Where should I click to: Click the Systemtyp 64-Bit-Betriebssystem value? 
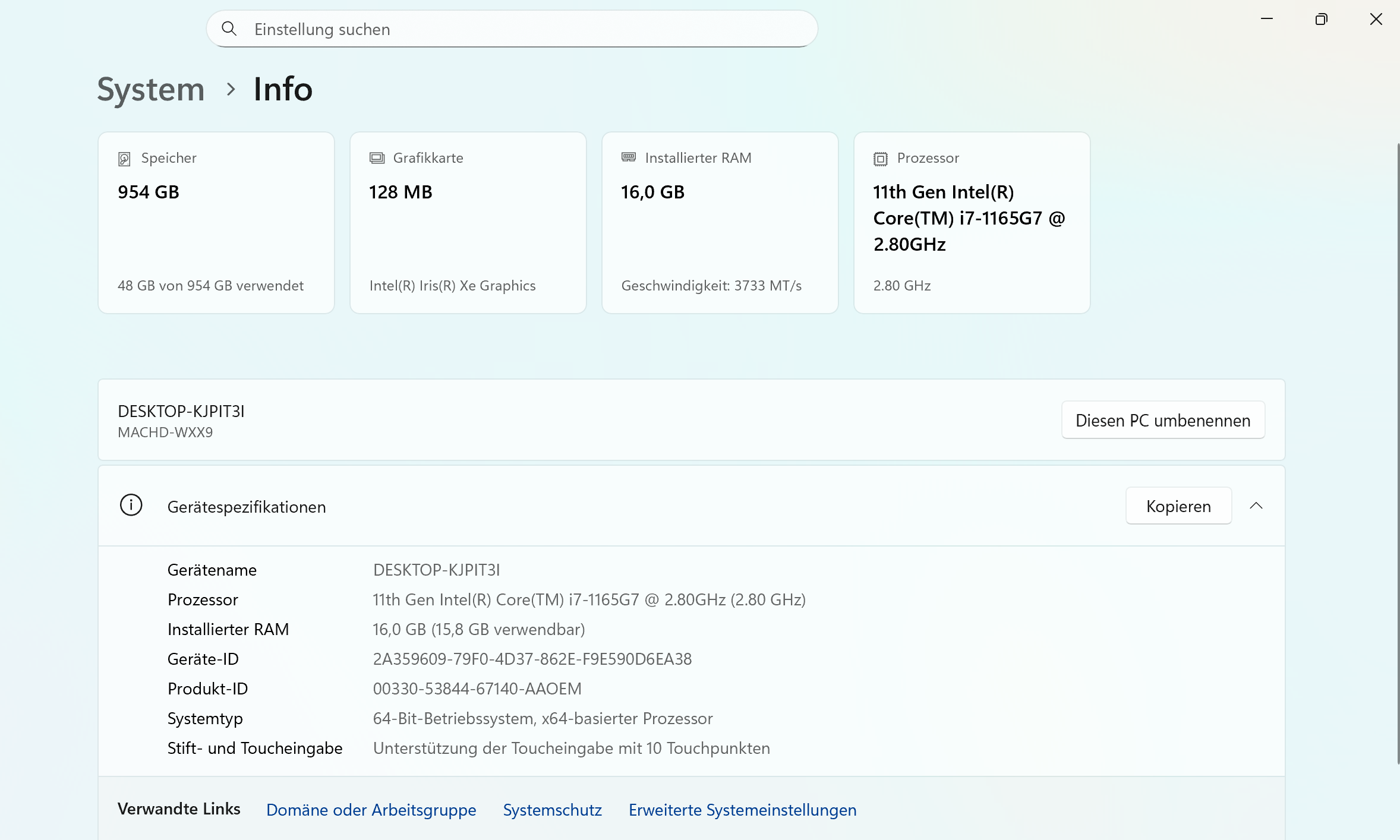pos(543,718)
